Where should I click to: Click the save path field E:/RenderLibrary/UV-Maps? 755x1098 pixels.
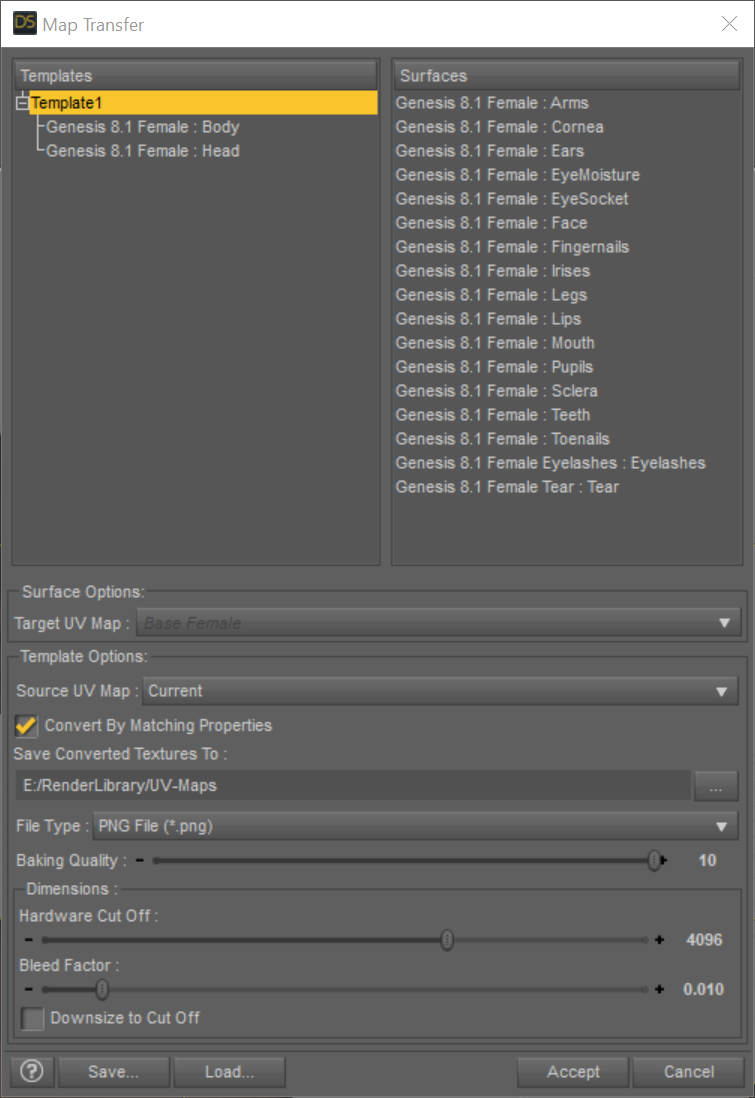353,786
